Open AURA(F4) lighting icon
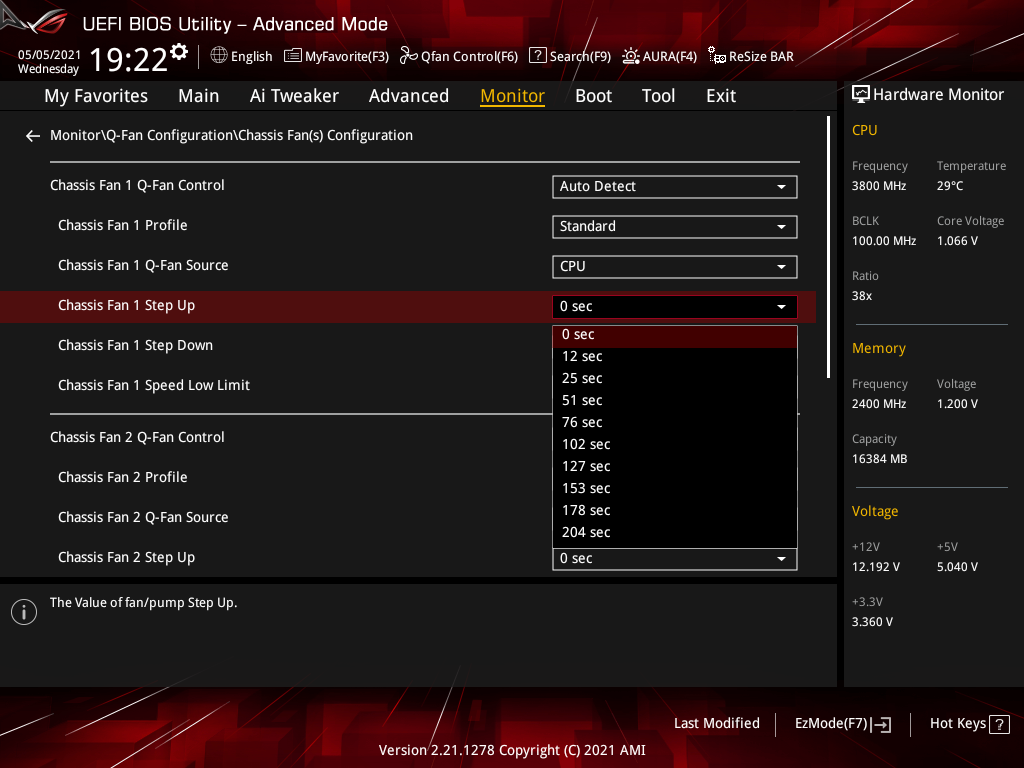 [x=631, y=56]
